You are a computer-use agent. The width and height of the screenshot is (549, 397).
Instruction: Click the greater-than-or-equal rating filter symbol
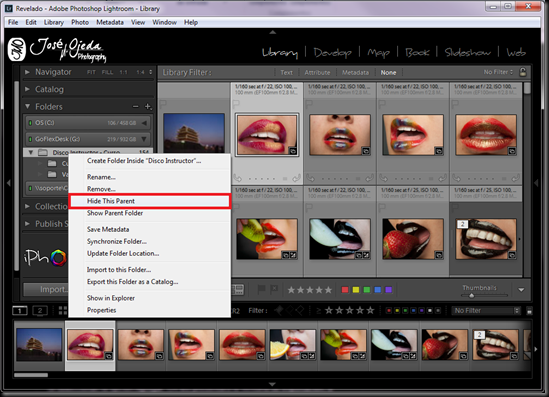pyautogui.click(x=319, y=311)
